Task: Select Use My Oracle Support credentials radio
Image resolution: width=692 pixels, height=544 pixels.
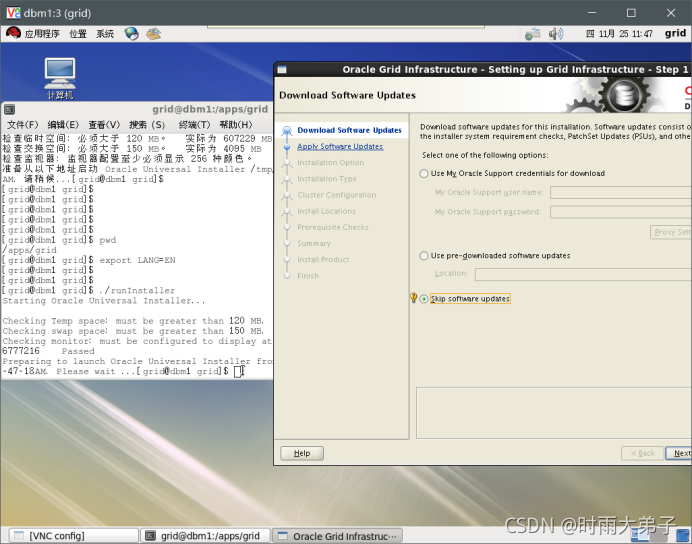Action: 424,173
